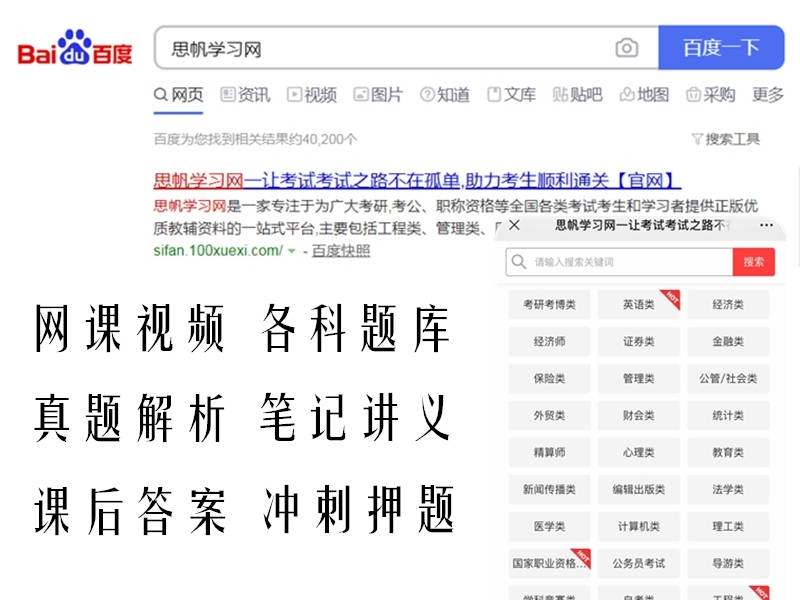Click the magnifier icon in the mobile search bar

pyautogui.click(x=519, y=262)
